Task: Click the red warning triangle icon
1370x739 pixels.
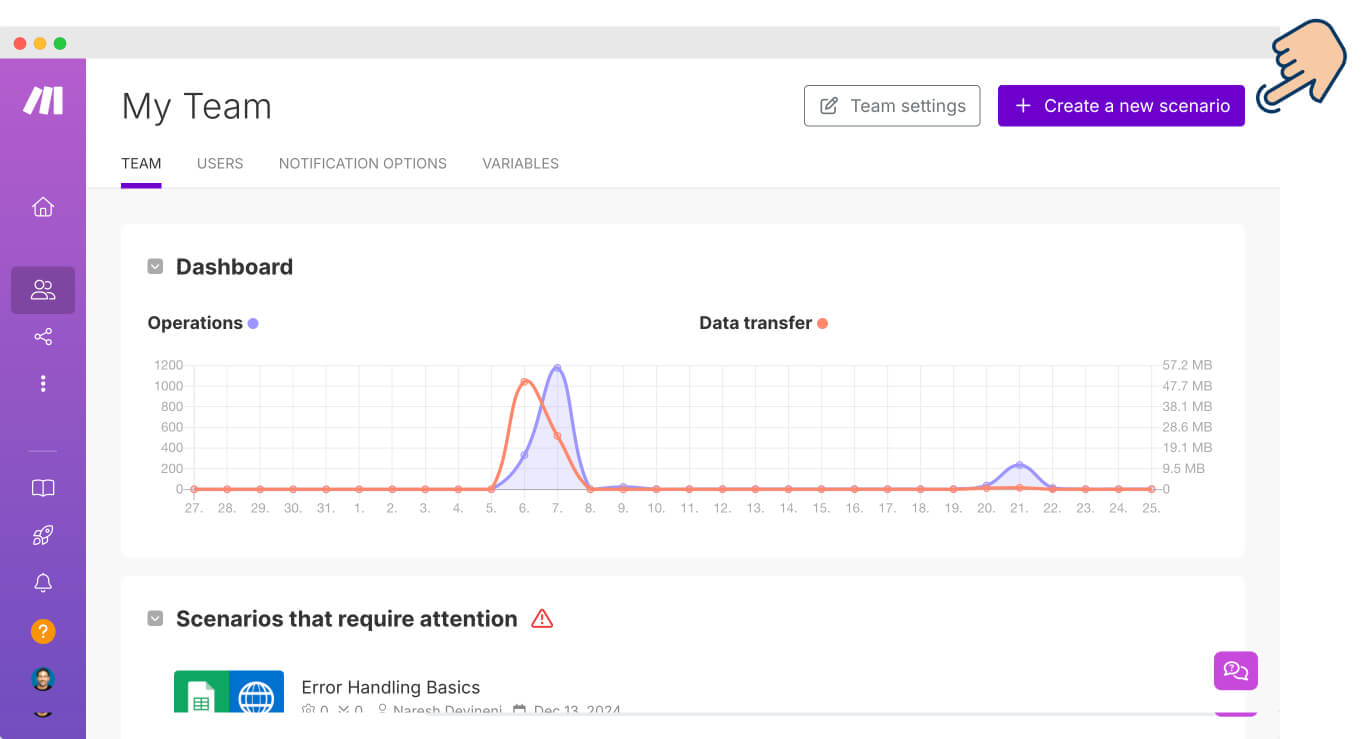Action: [x=542, y=619]
